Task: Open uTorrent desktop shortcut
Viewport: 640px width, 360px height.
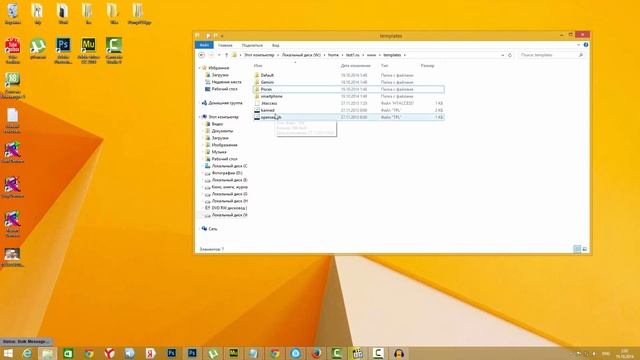Action: coord(38,48)
